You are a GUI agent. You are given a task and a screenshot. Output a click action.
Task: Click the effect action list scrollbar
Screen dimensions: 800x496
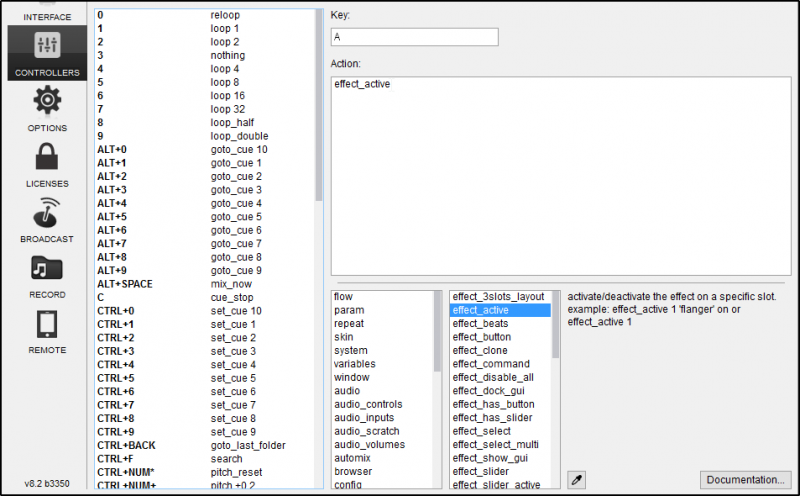tap(555, 330)
